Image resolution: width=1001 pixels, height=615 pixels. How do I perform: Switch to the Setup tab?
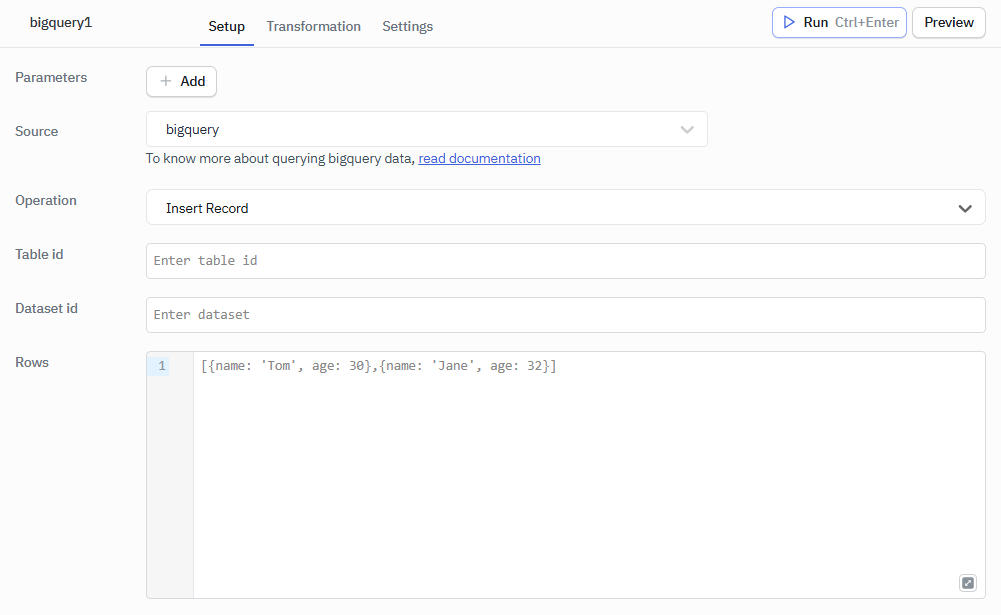226,26
